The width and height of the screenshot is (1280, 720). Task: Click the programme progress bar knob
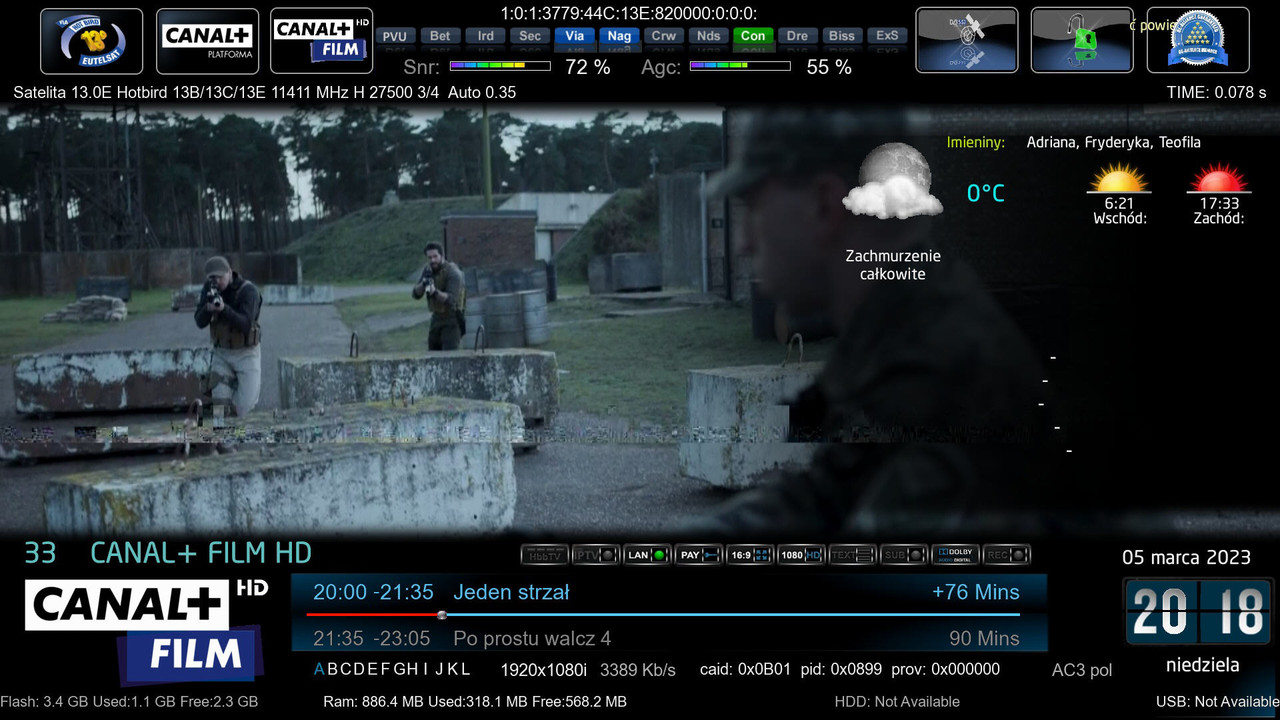click(x=442, y=615)
